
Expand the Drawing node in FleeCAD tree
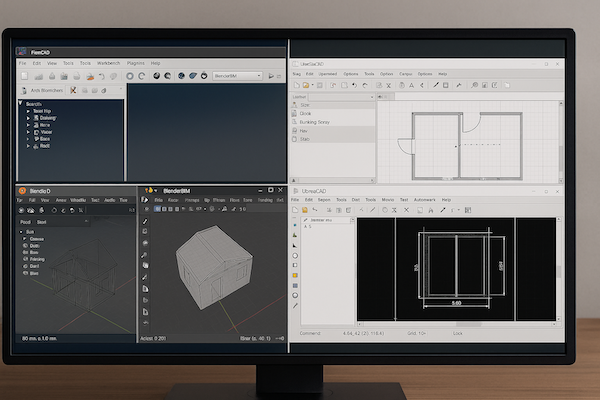28,118
